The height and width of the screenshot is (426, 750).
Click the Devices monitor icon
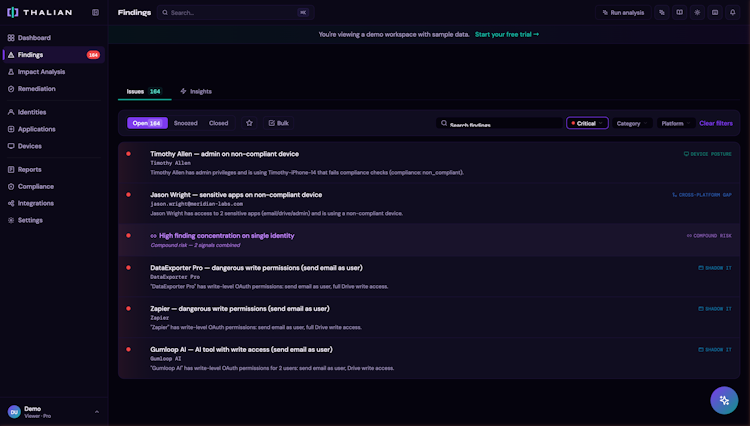11,146
